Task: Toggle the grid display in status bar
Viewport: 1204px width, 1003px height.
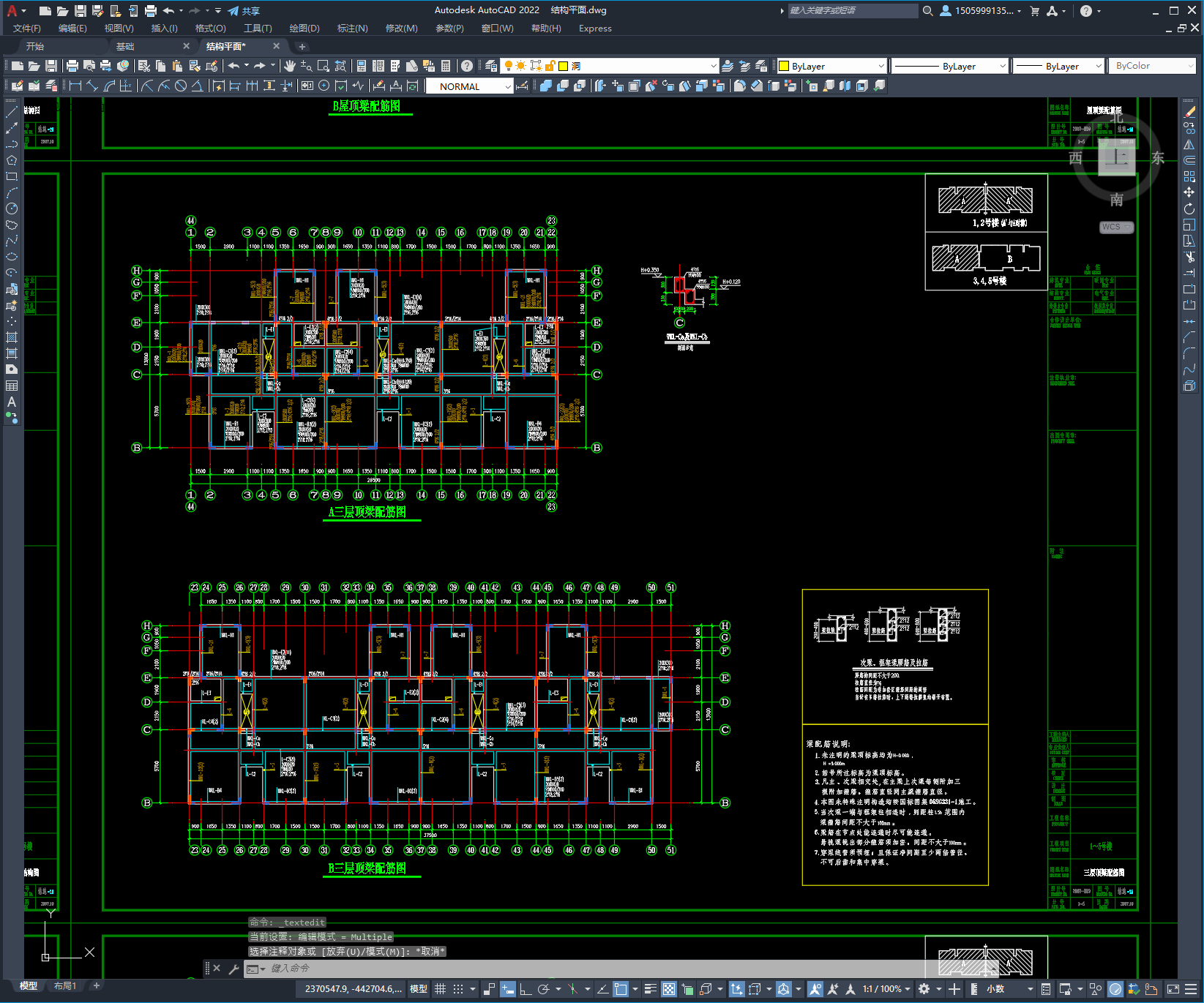Action: coord(440,989)
